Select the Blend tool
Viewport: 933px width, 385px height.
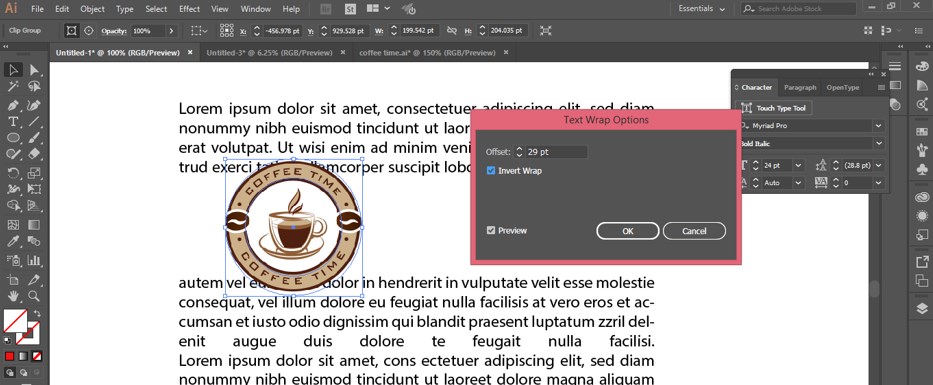pyautogui.click(x=34, y=242)
